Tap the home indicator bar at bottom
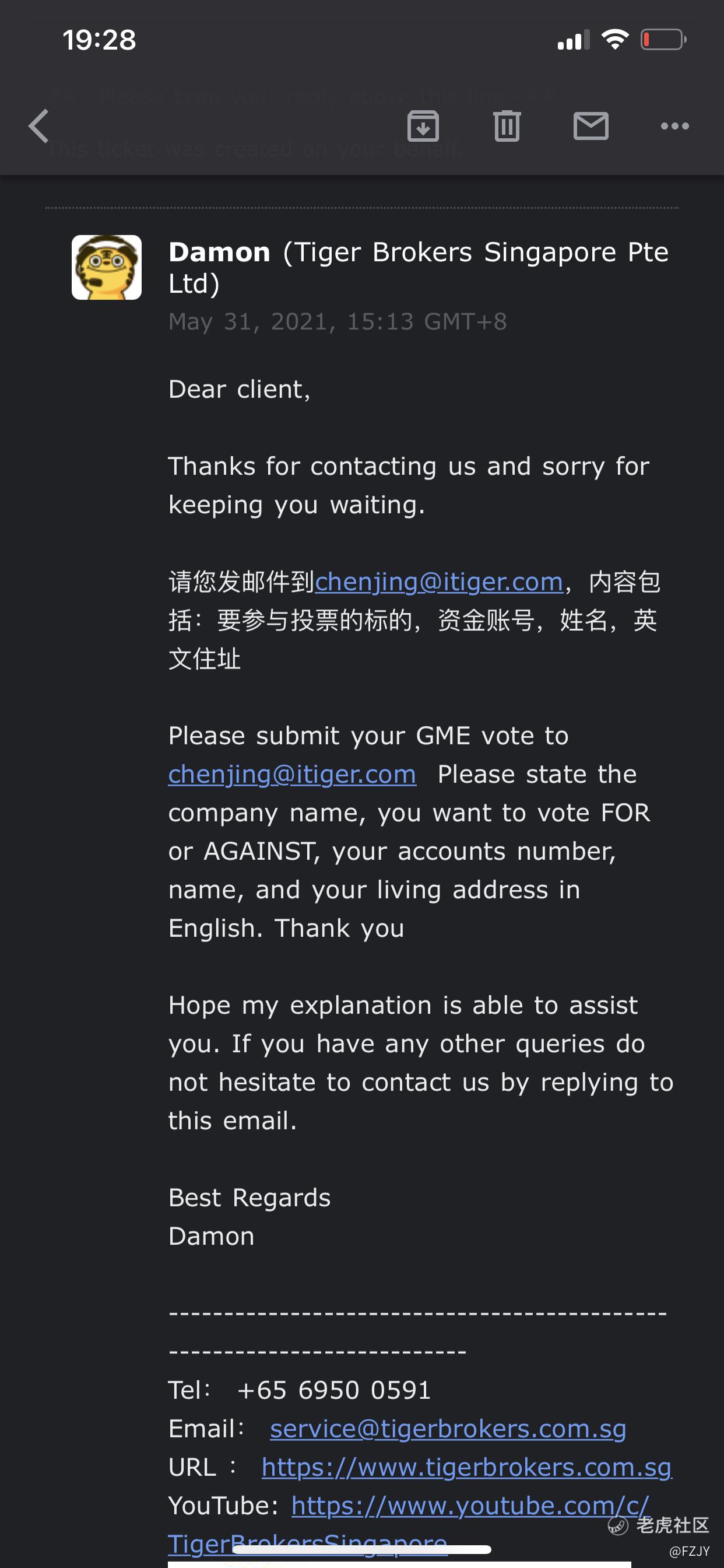The width and height of the screenshot is (724, 1568). (362, 1549)
